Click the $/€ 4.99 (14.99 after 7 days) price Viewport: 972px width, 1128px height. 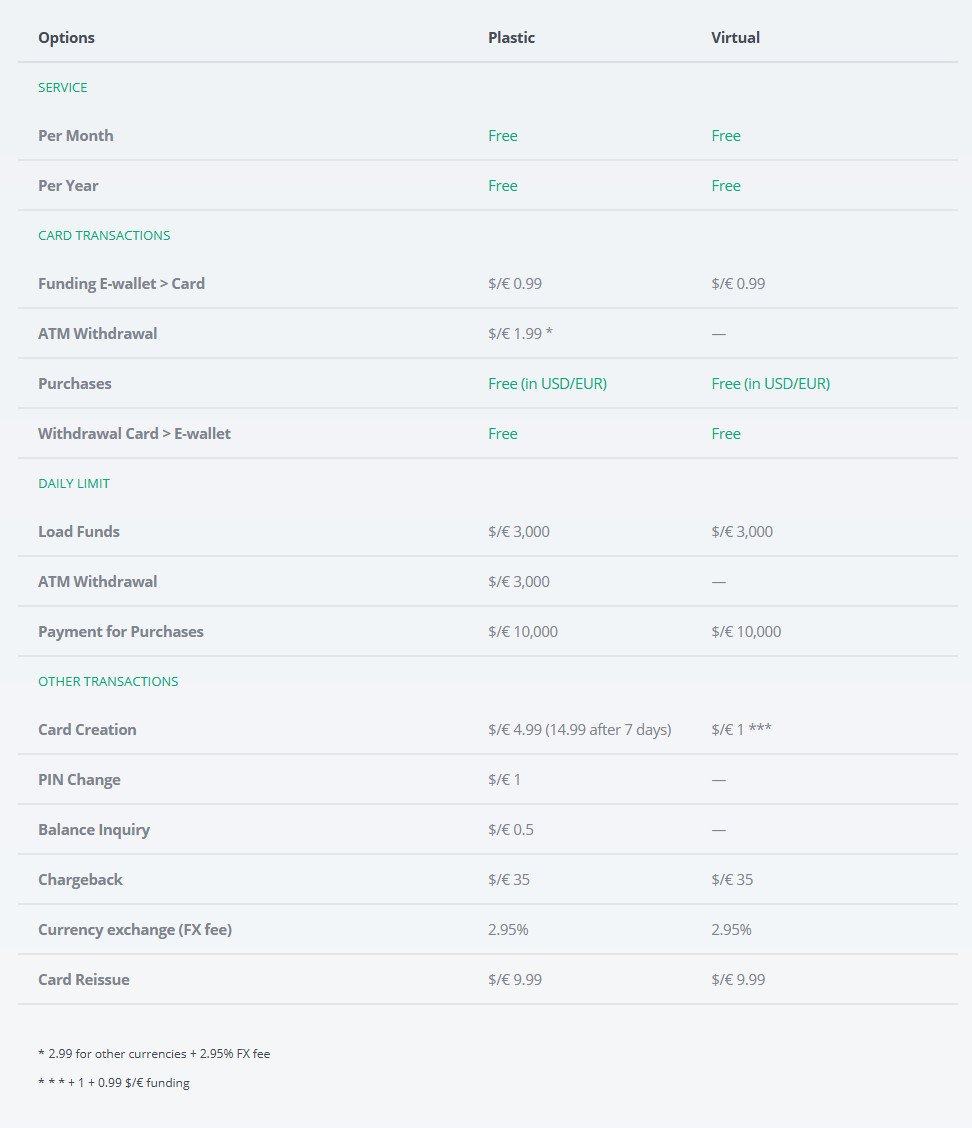(579, 730)
